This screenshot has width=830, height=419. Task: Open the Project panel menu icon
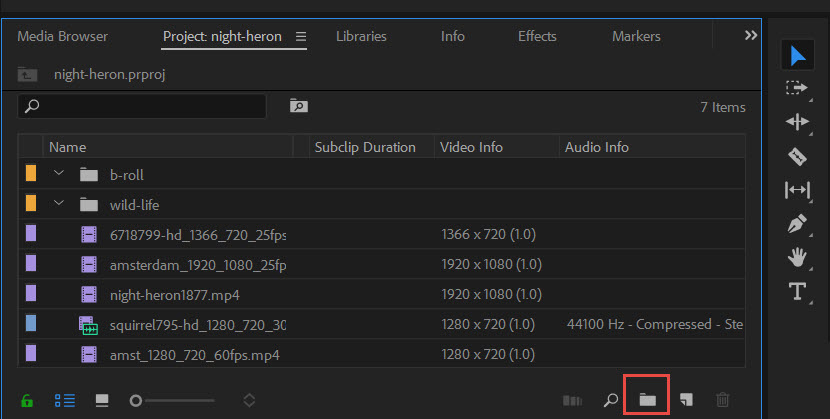point(301,37)
